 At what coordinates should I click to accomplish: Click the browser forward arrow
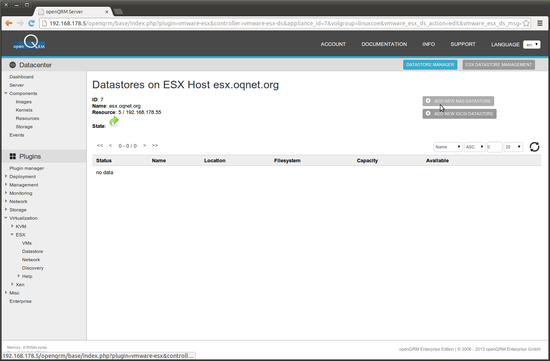point(20,23)
